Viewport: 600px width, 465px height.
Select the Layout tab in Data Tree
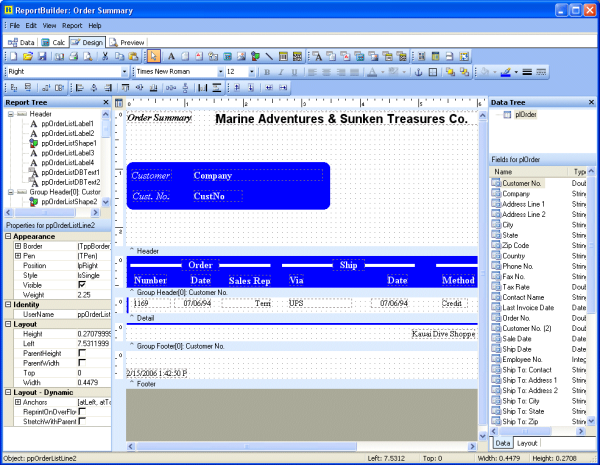pos(527,442)
